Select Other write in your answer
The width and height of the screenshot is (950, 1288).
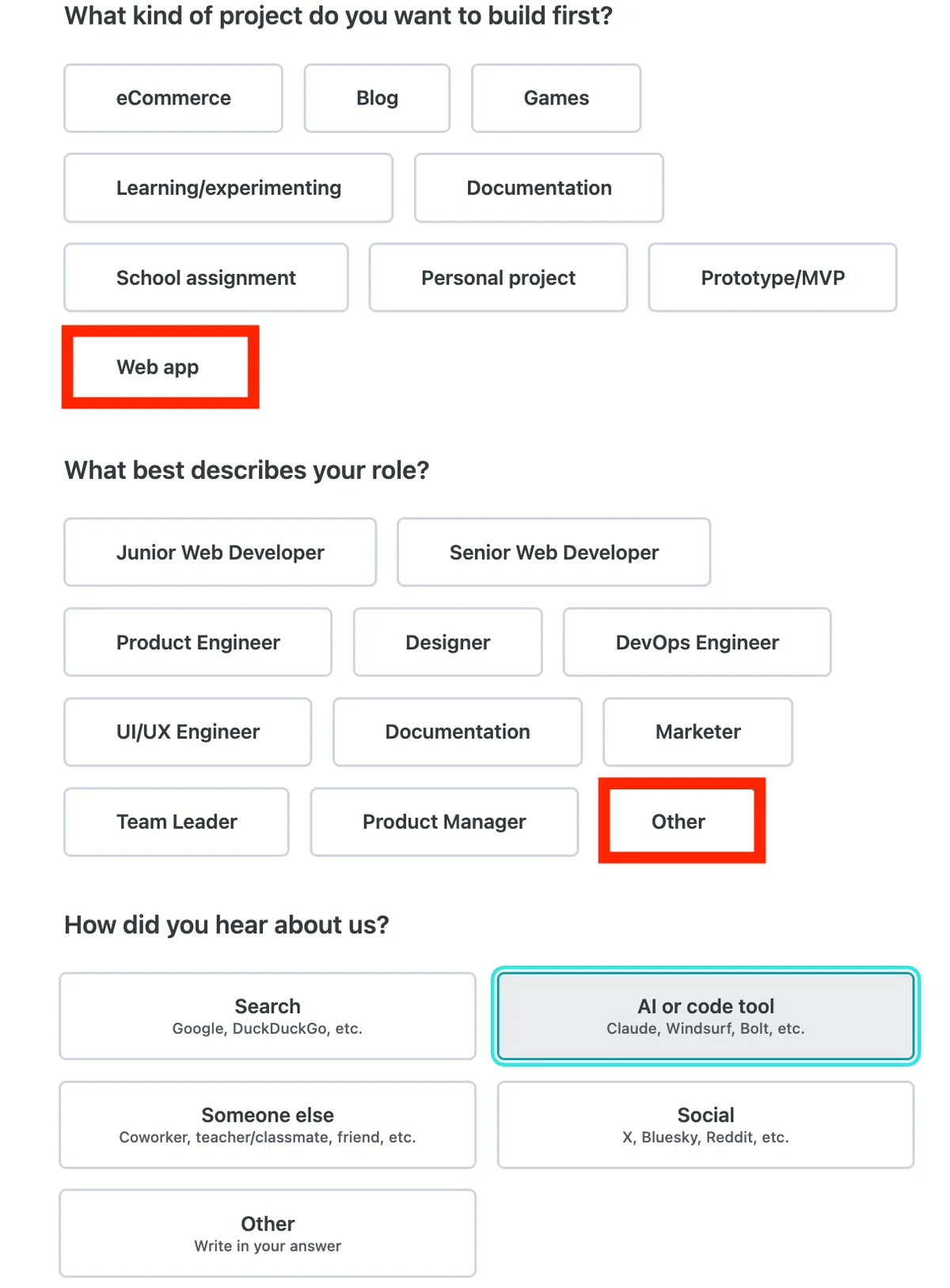[x=268, y=1233]
